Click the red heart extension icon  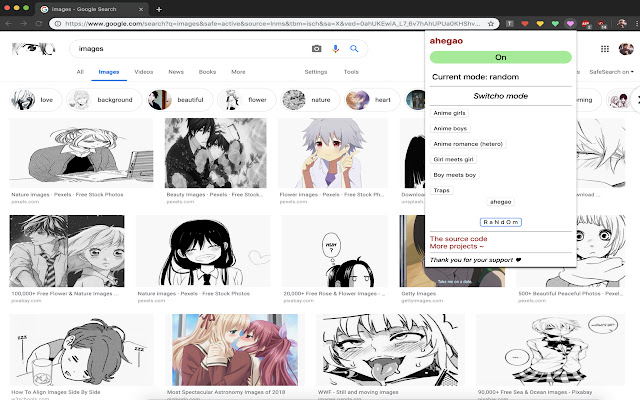(525, 24)
